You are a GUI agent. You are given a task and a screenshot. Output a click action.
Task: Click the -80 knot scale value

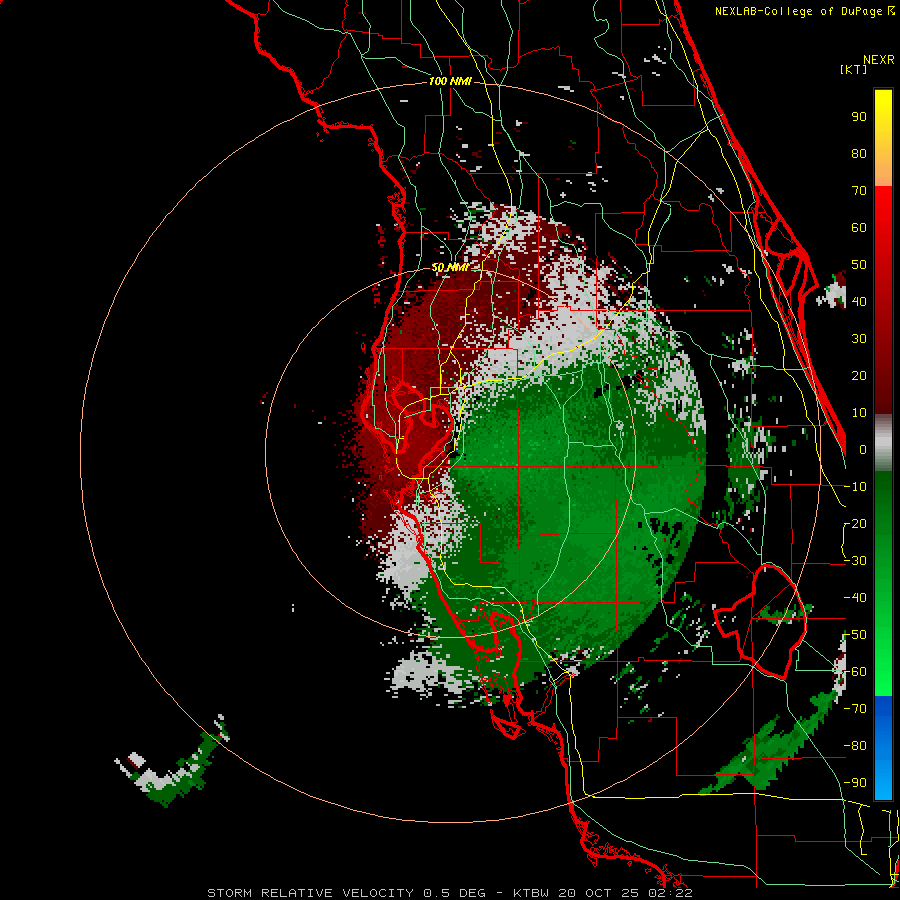pos(855,746)
